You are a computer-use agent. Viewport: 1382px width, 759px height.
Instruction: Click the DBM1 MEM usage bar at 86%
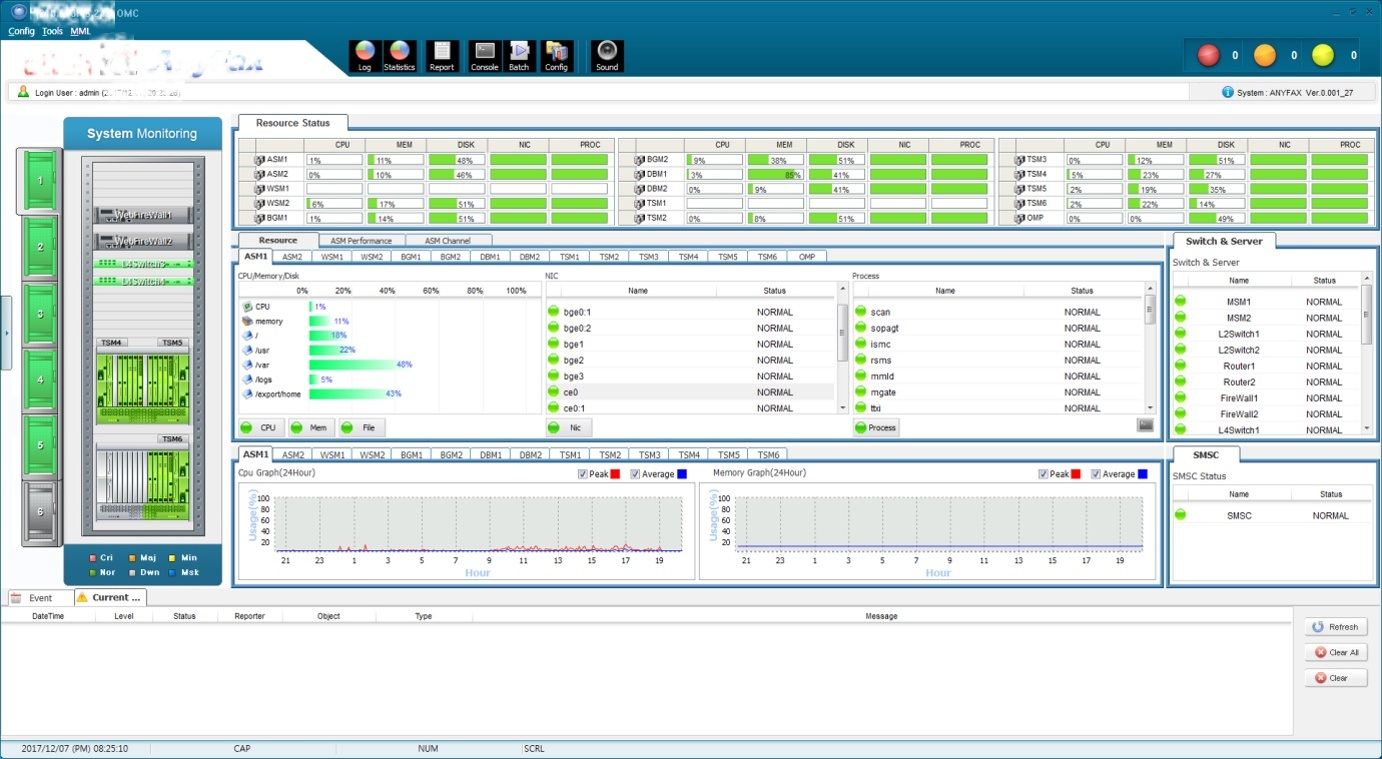[775, 174]
